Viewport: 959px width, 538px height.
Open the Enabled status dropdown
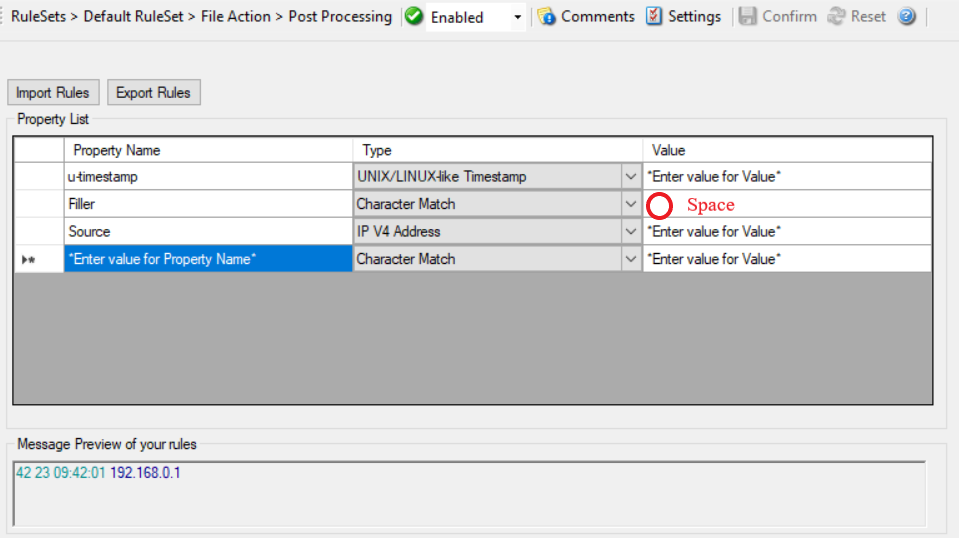pos(517,18)
